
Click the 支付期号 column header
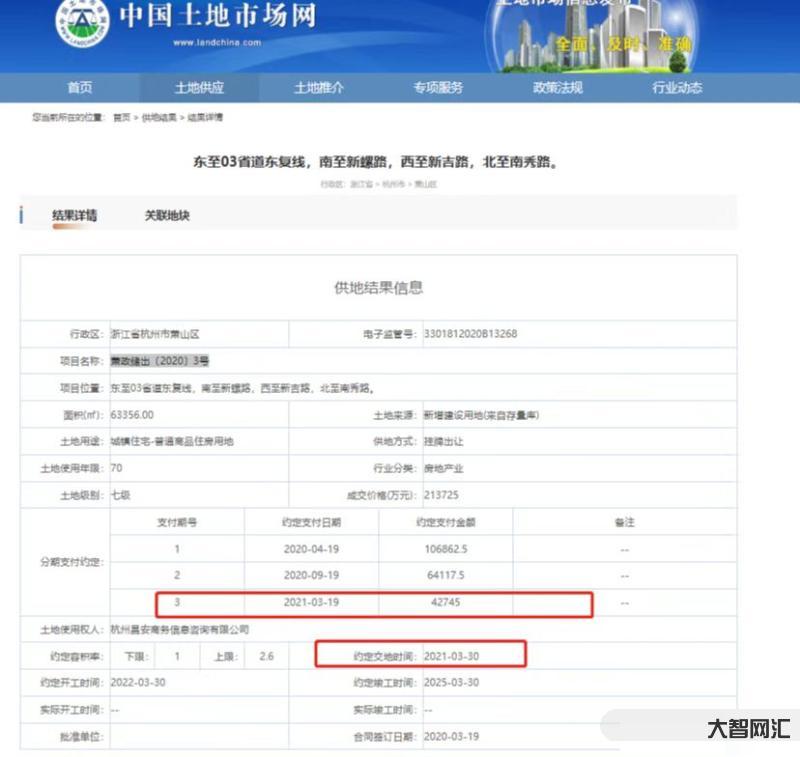tap(177, 522)
